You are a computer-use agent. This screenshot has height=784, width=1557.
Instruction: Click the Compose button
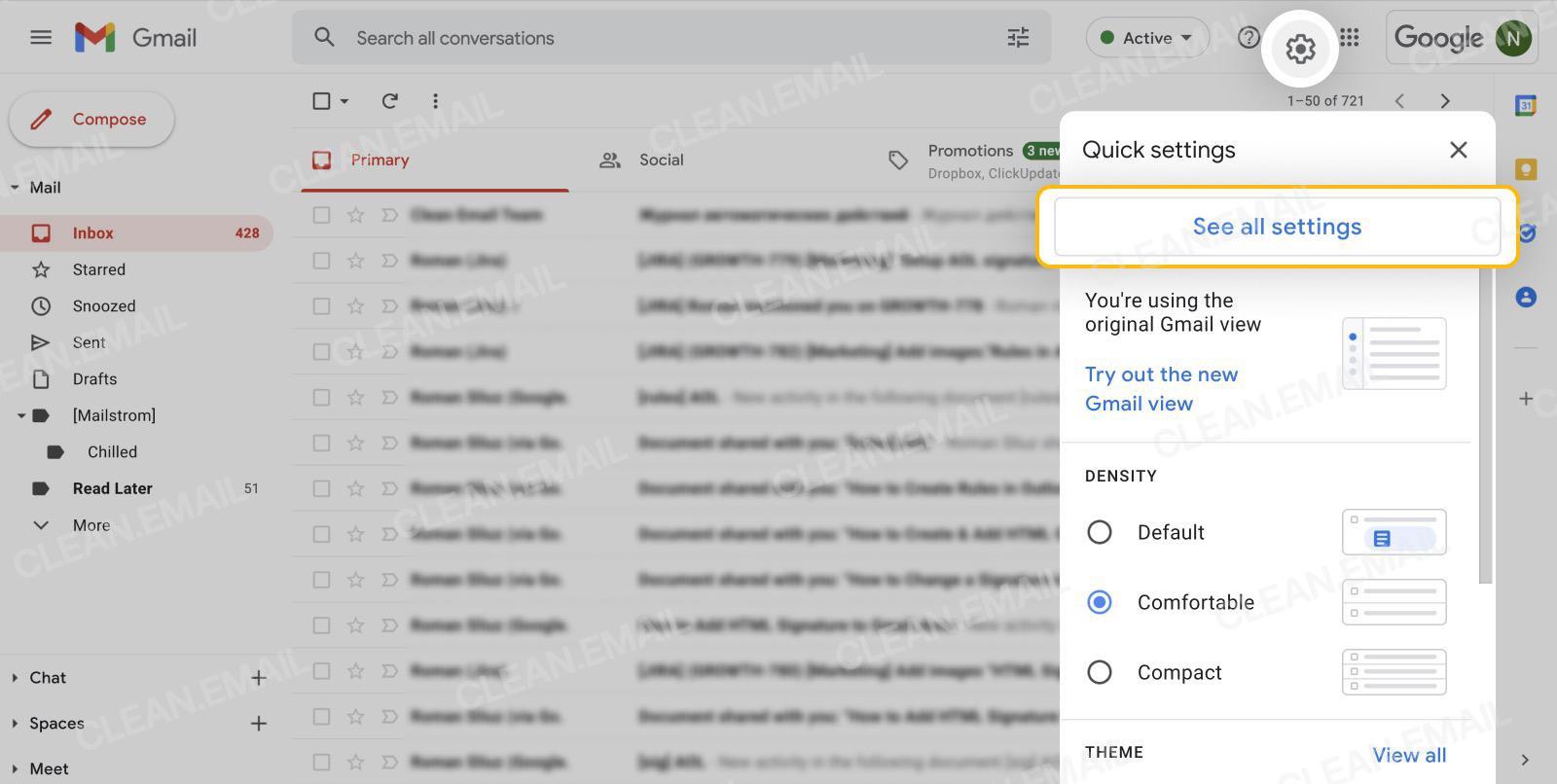point(91,119)
